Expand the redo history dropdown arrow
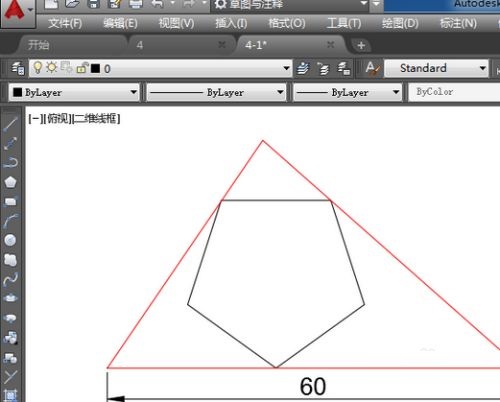Image resolution: width=500 pixels, height=402 pixels. 204,3
